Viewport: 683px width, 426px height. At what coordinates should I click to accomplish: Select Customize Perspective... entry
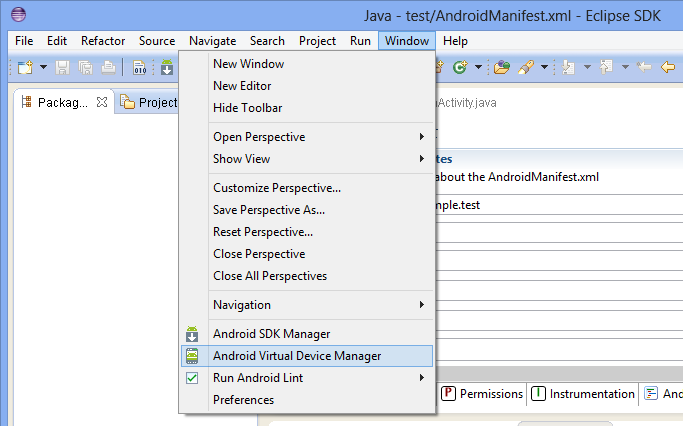click(x=307, y=188)
